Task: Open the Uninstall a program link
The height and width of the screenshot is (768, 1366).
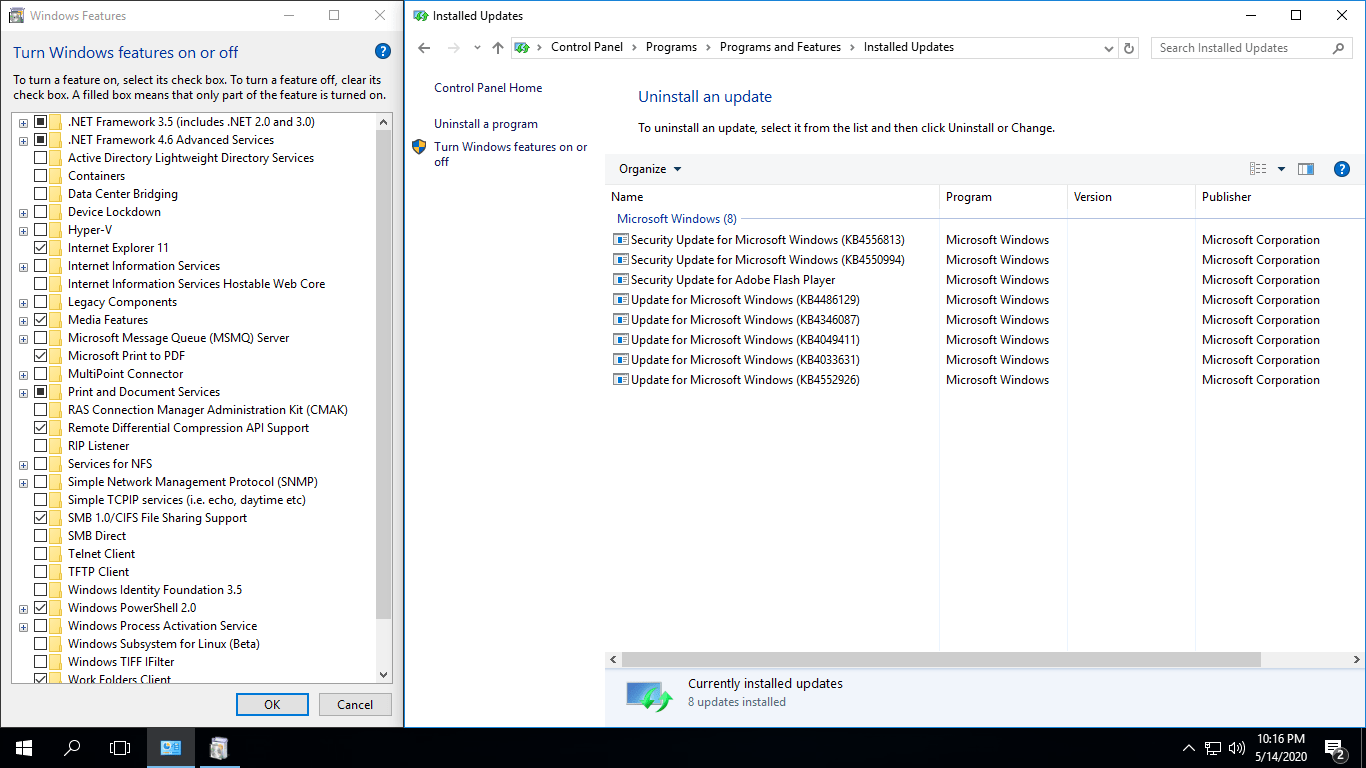Action: pos(486,124)
